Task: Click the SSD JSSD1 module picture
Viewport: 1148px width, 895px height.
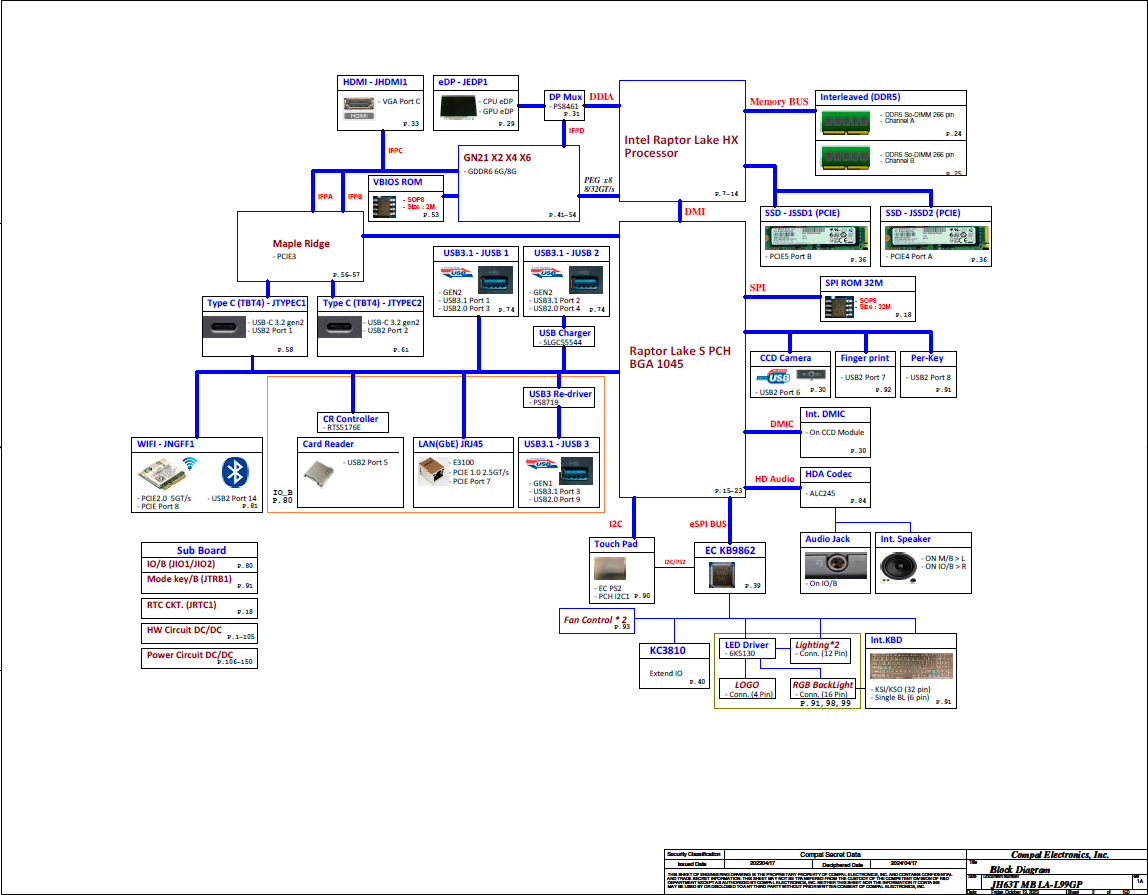Action: coord(816,238)
